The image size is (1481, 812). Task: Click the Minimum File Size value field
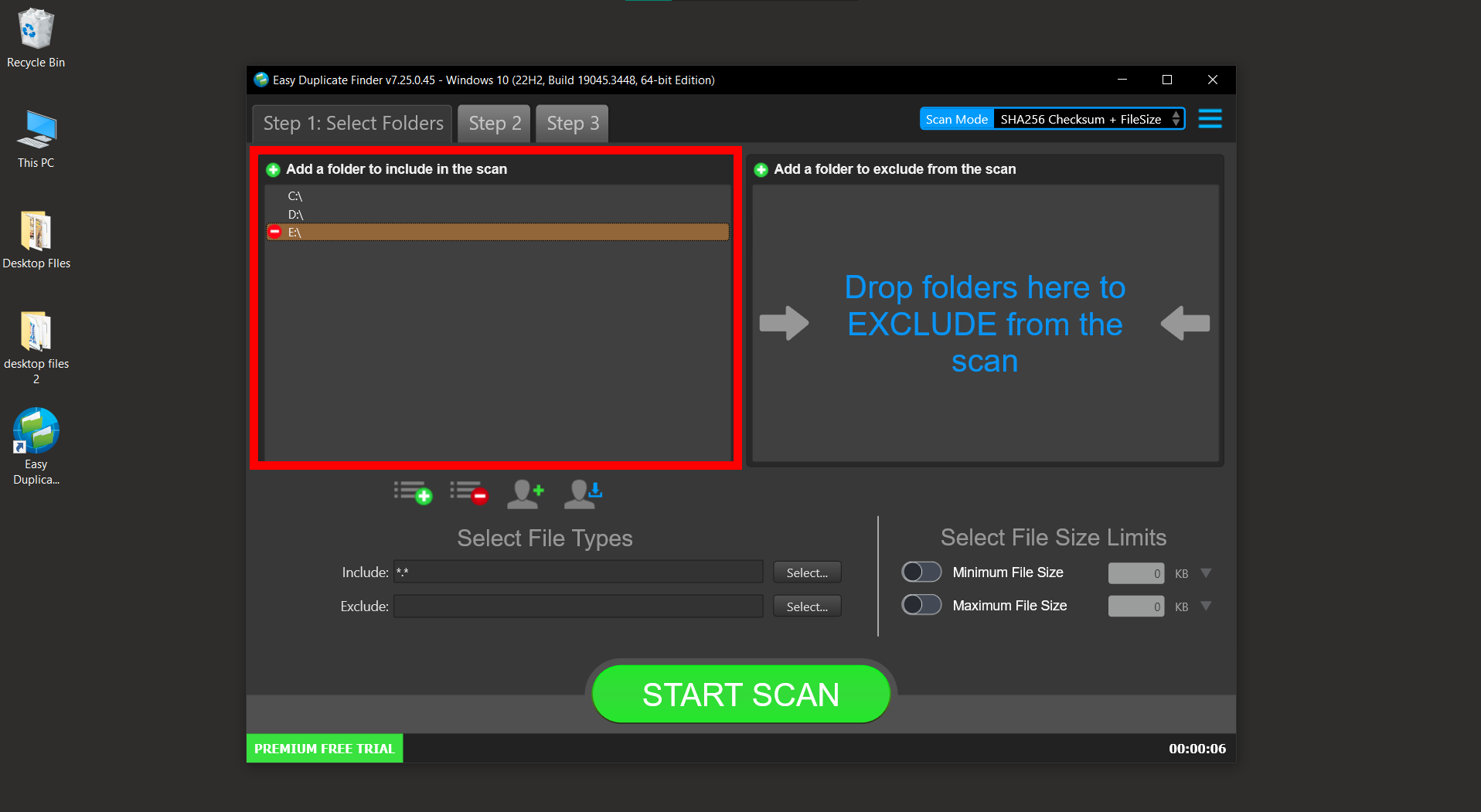1135,573
